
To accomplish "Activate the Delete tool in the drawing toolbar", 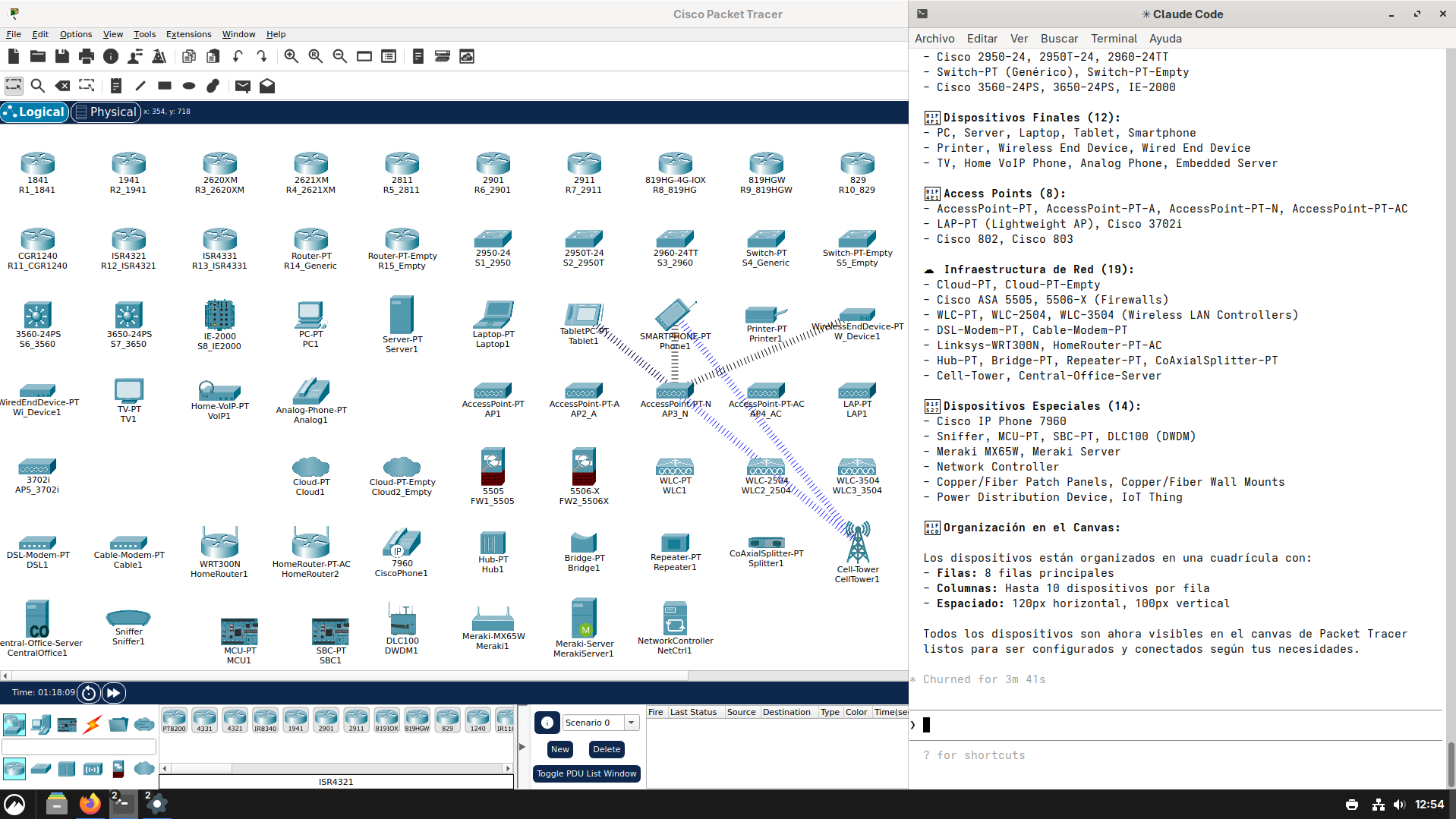I will coord(63,86).
